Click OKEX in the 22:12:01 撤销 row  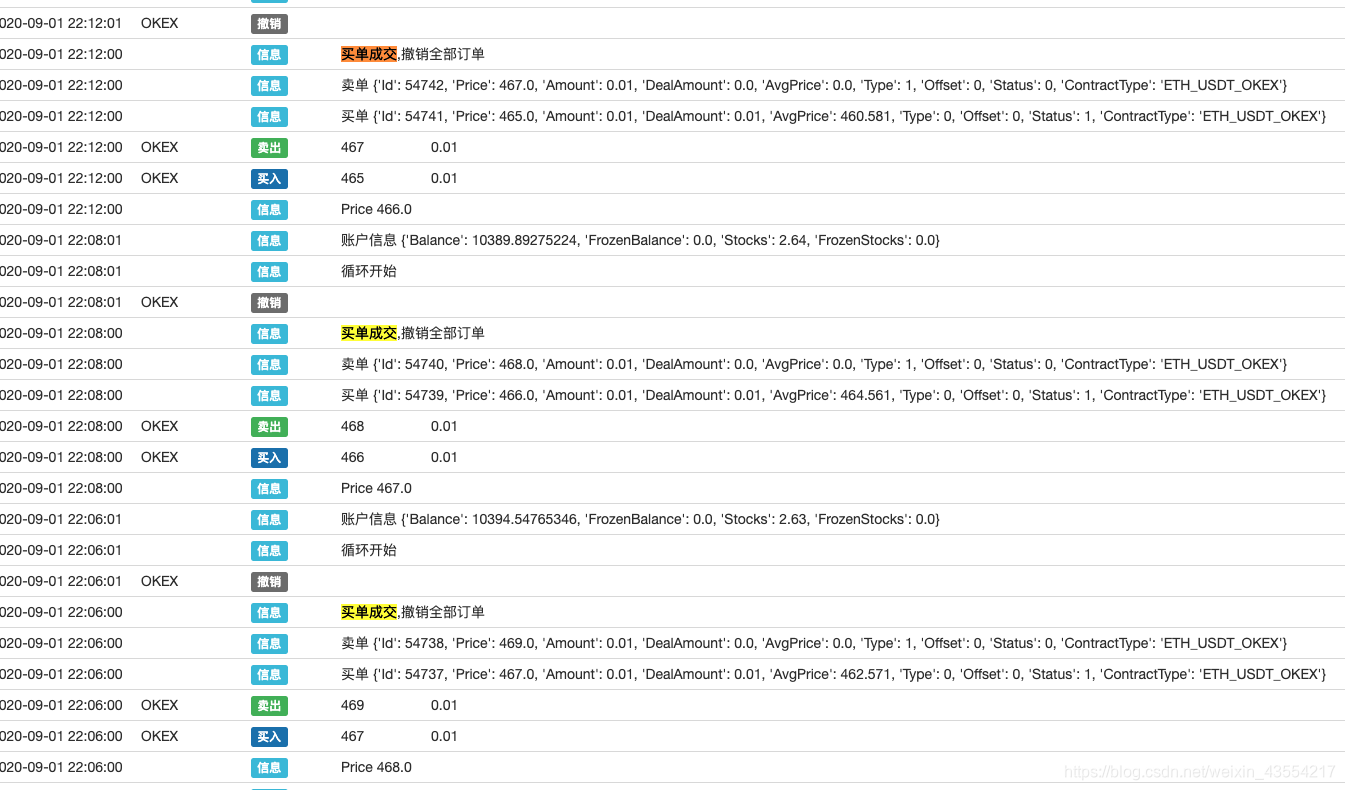159,23
